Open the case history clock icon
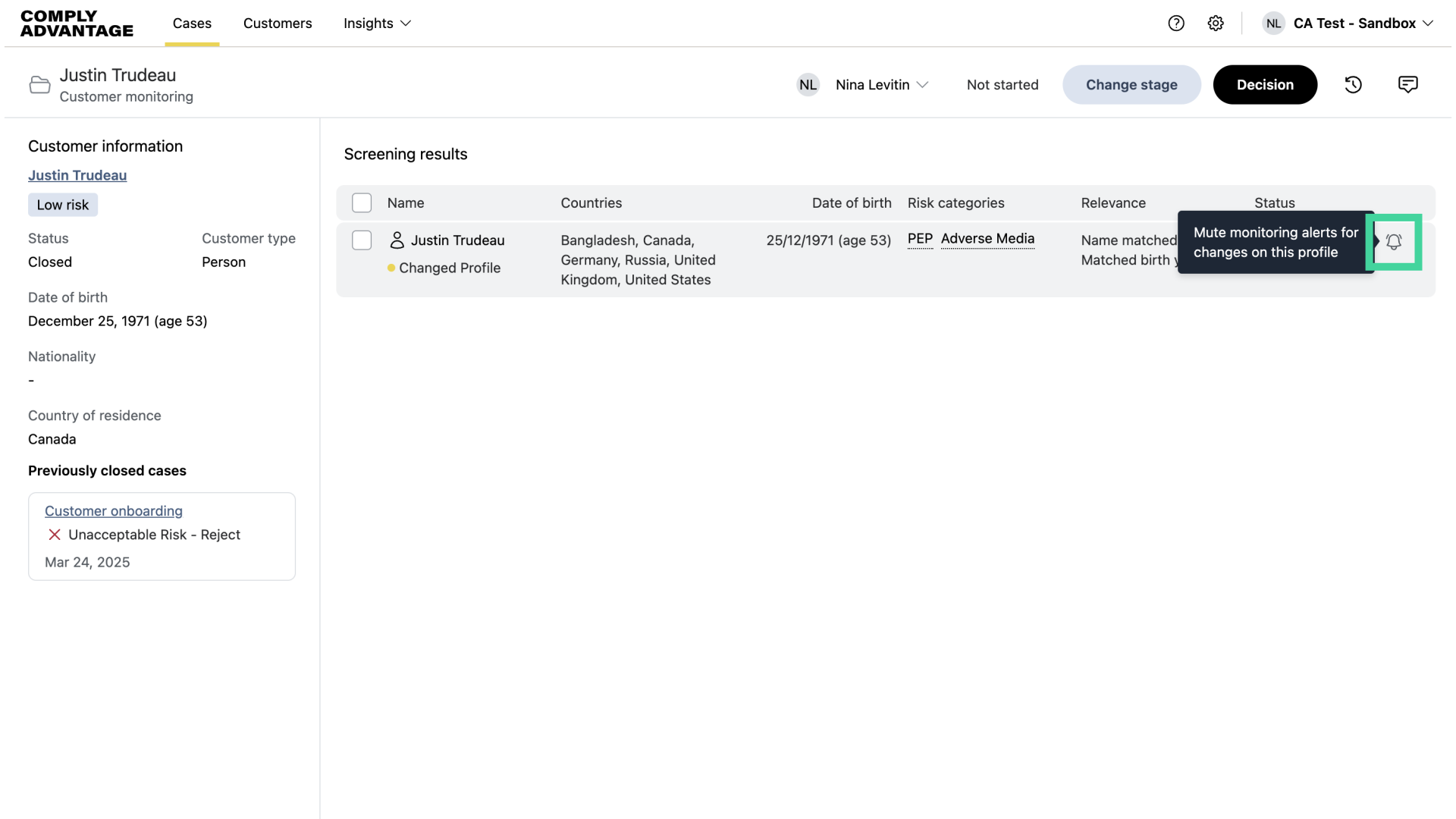 click(1353, 85)
